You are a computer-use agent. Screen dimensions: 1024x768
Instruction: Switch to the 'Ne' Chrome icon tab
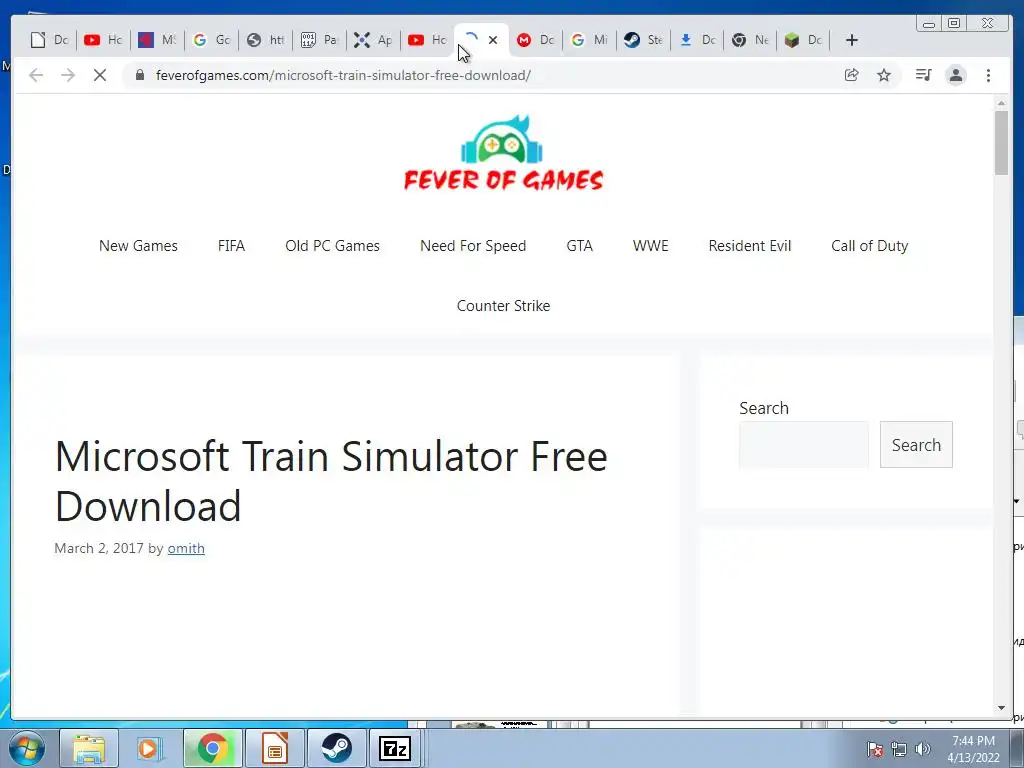[x=750, y=40]
